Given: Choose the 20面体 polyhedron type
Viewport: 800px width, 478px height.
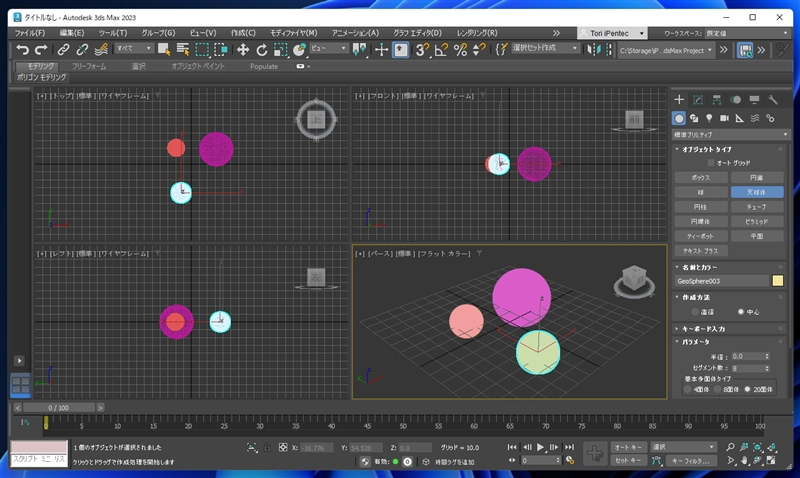Looking at the screenshot, I should pyautogui.click(x=747, y=389).
